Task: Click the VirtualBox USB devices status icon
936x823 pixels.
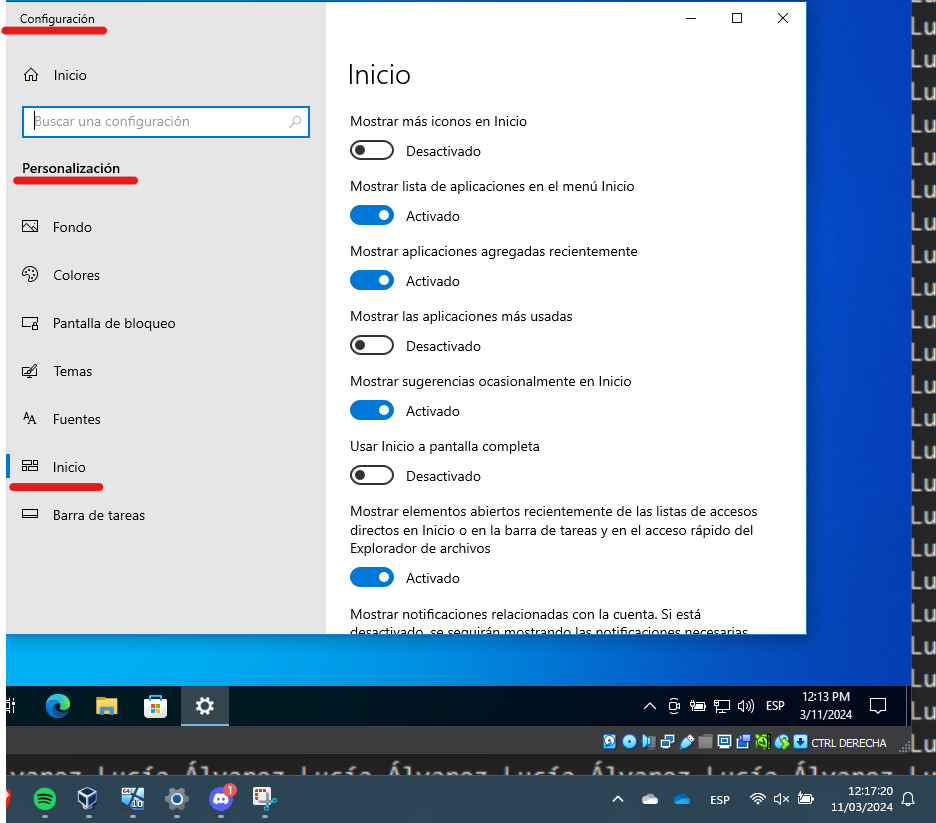Action: tap(689, 741)
